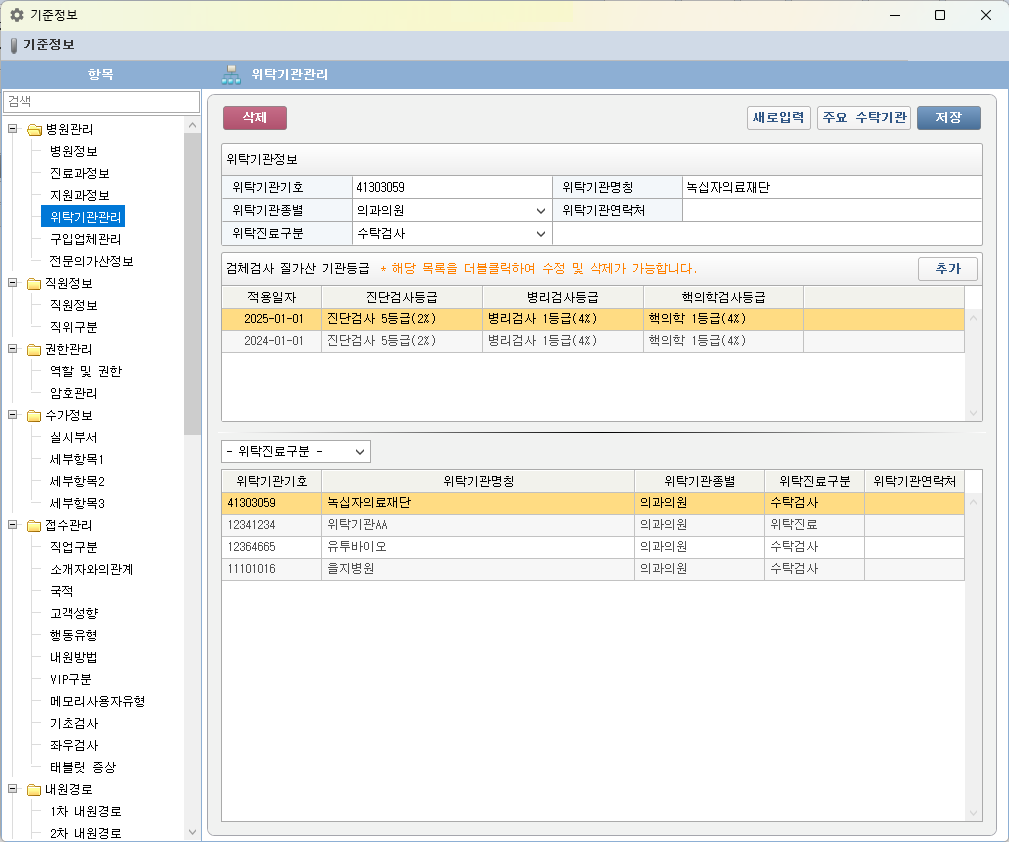
Task: Click the sidebar 검색 input field
Action: point(101,102)
